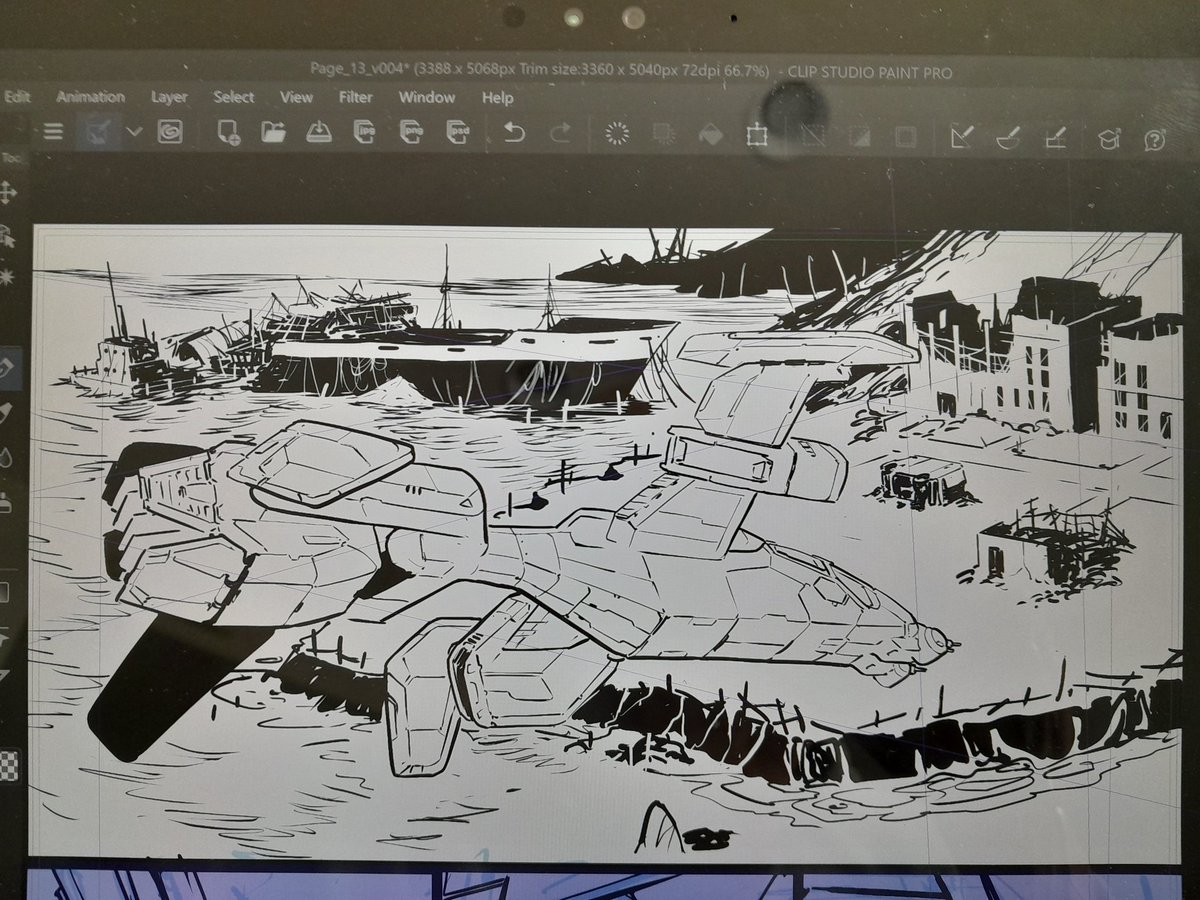Toggle Snap to Special Ruler
Image resolution: width=1200 pixels, height=900 pixels.
click(1008, 137)
